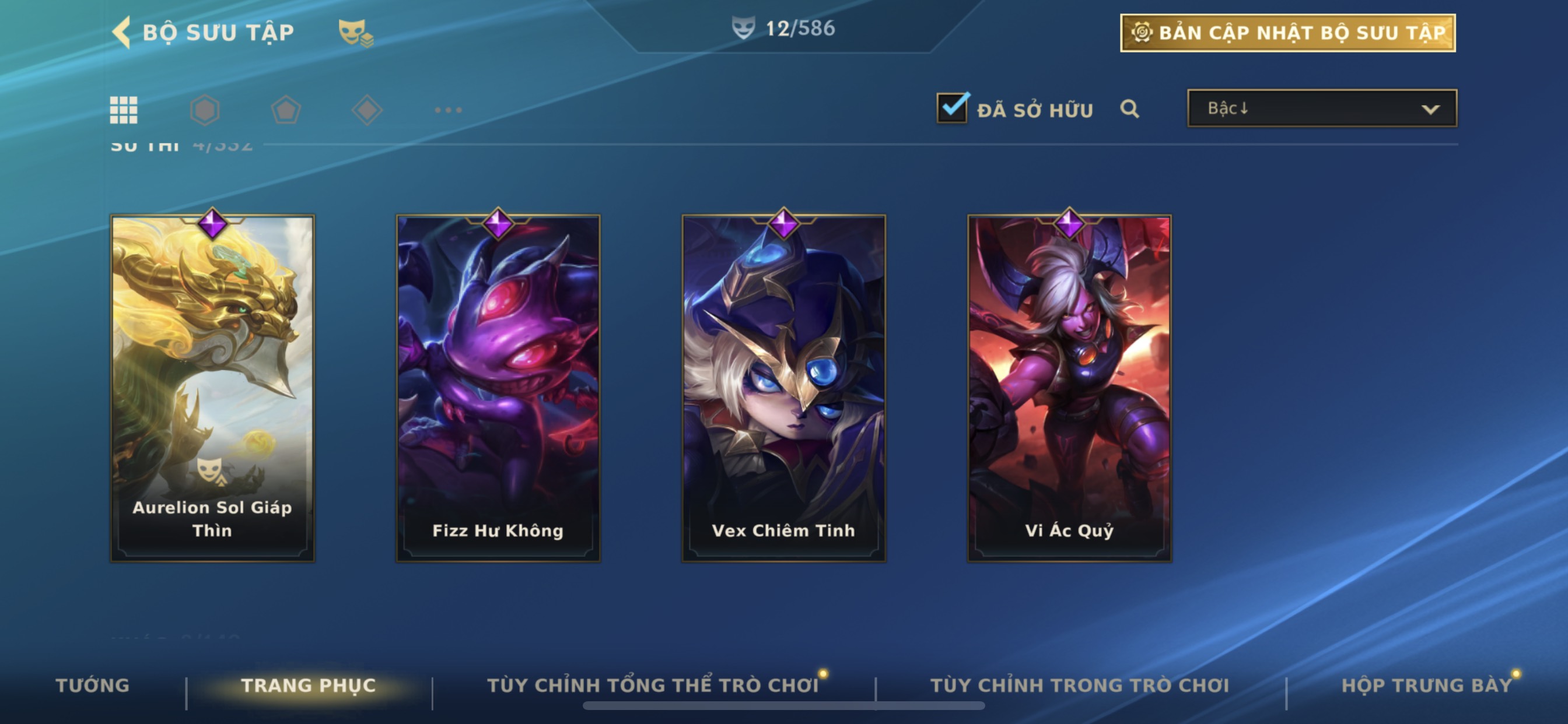Expand sort options via chevron arrow

pyautogui.click(x=1430, y=110)
